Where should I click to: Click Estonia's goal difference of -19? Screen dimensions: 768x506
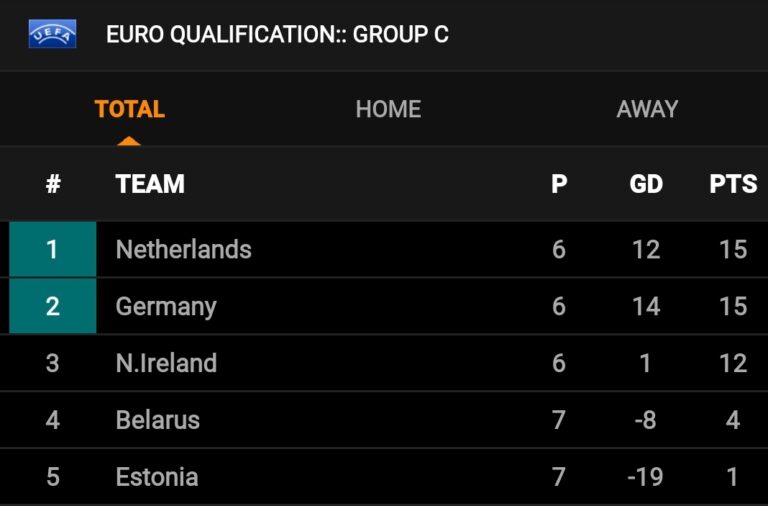pos(646,477)
